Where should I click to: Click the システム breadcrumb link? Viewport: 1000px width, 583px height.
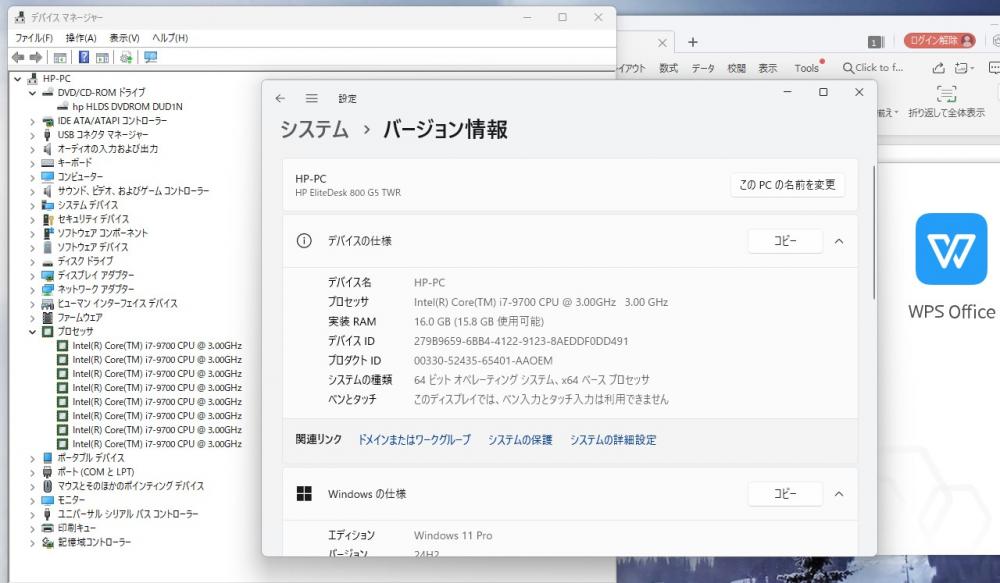314,129
